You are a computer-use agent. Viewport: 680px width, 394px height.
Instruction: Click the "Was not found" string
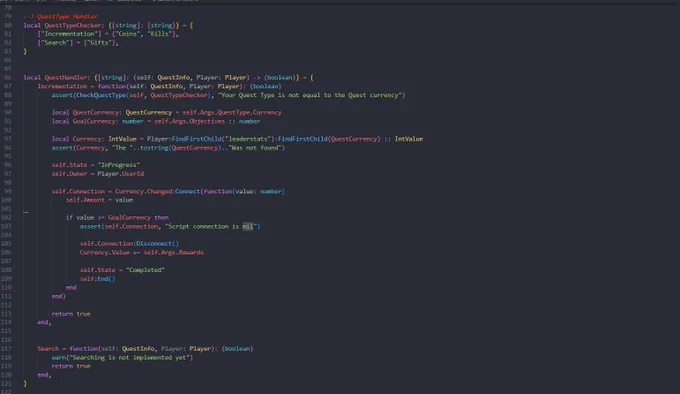tap(254, 148)
